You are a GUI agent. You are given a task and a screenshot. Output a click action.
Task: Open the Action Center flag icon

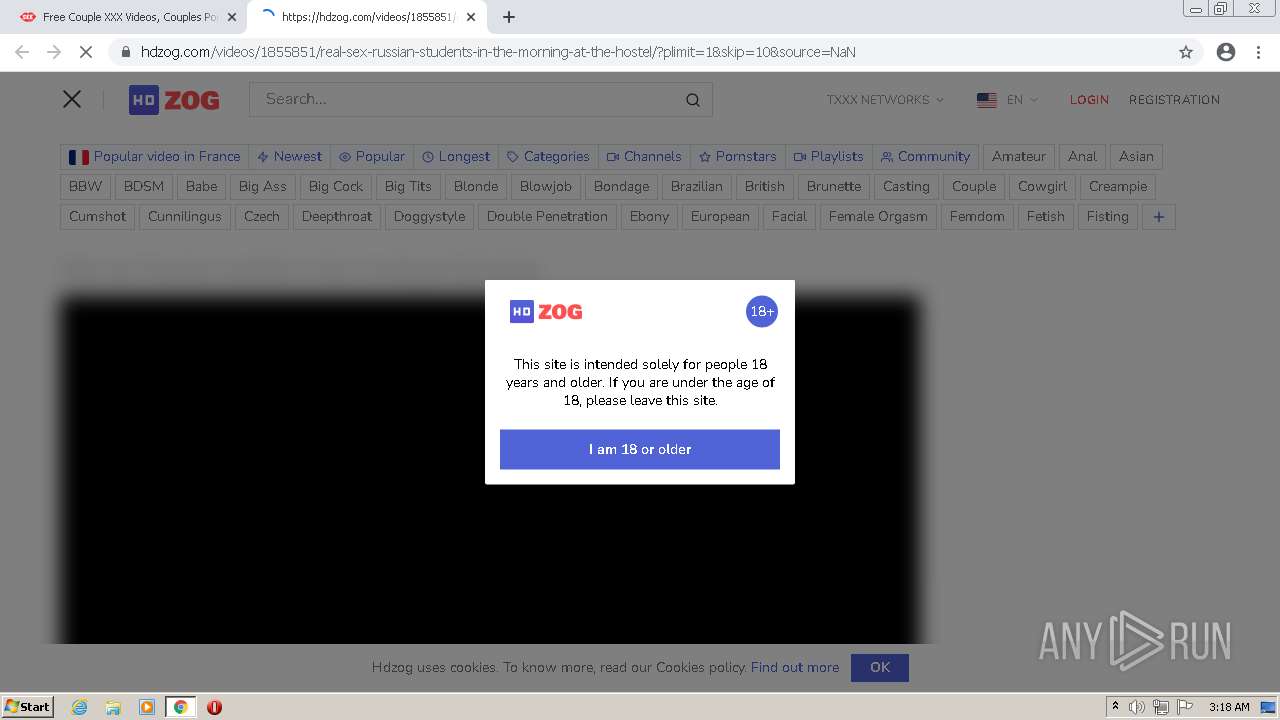1184,707
